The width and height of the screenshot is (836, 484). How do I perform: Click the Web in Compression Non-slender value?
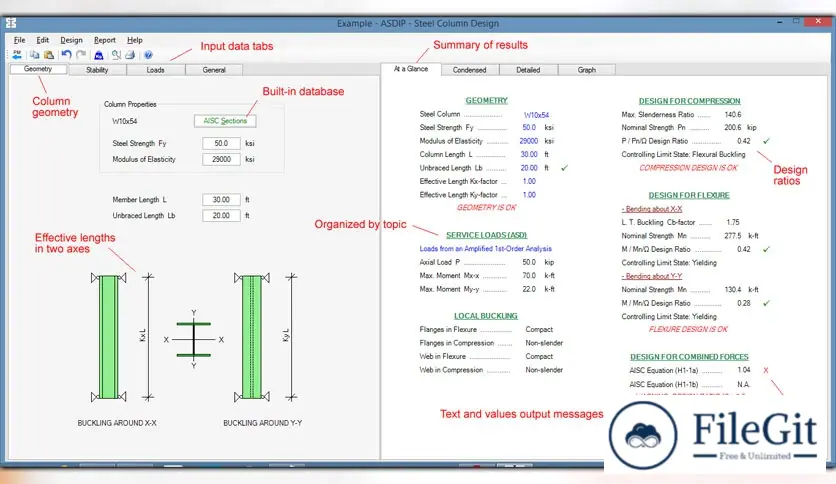click(544, 370)
